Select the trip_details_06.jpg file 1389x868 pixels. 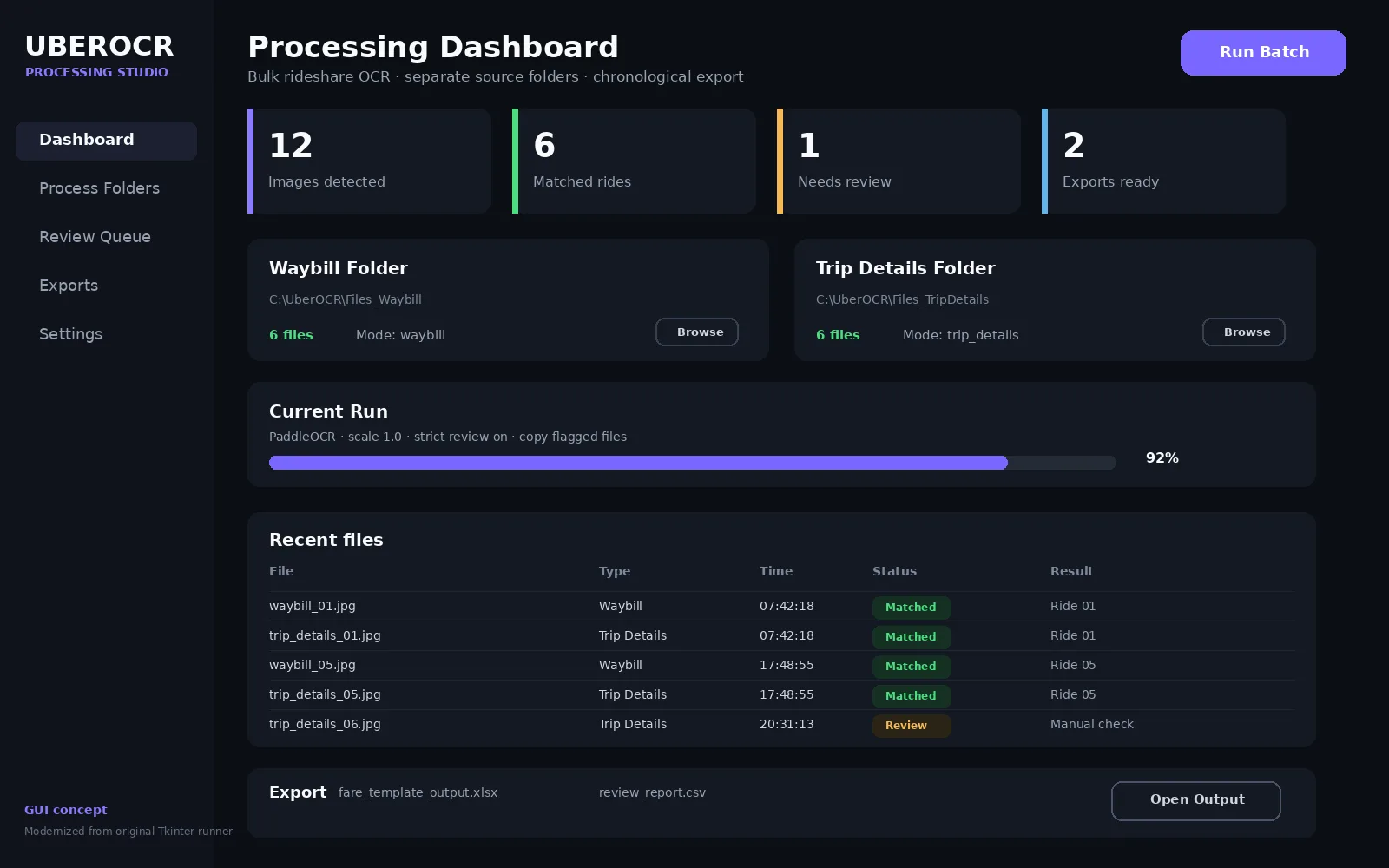tap(325, 724)
